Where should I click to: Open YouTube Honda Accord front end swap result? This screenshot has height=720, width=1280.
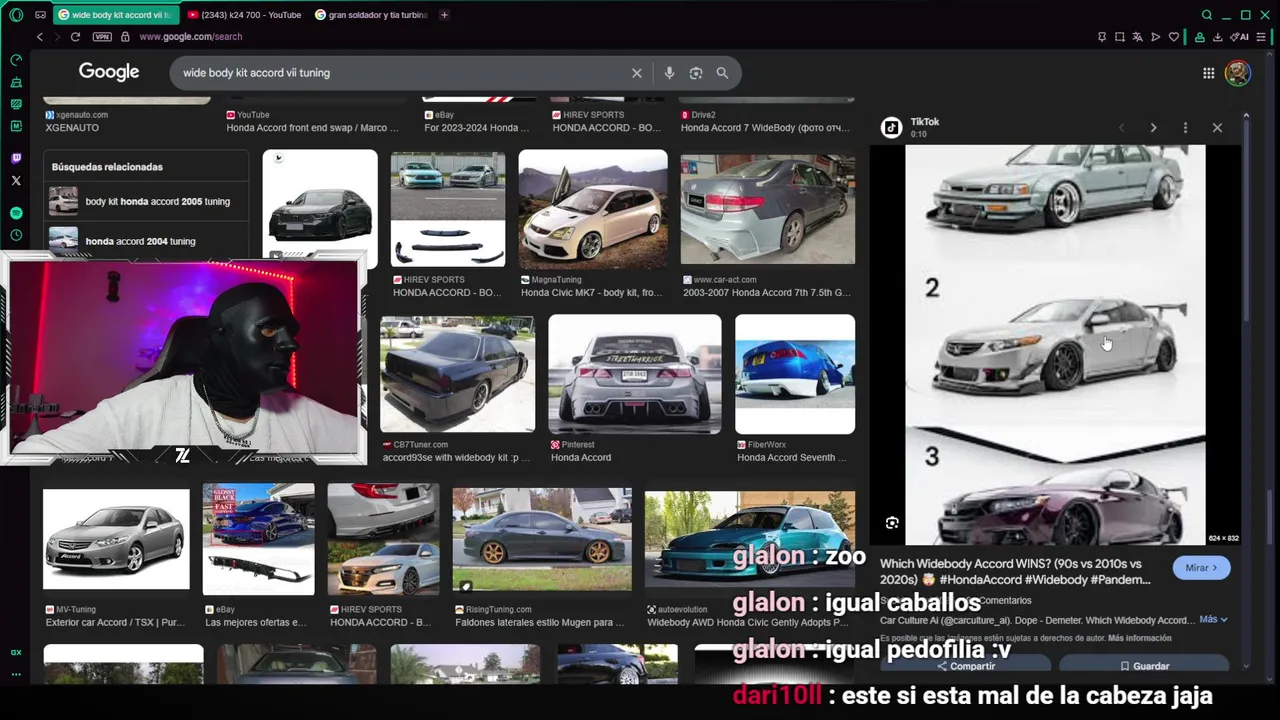coord(313,128)
